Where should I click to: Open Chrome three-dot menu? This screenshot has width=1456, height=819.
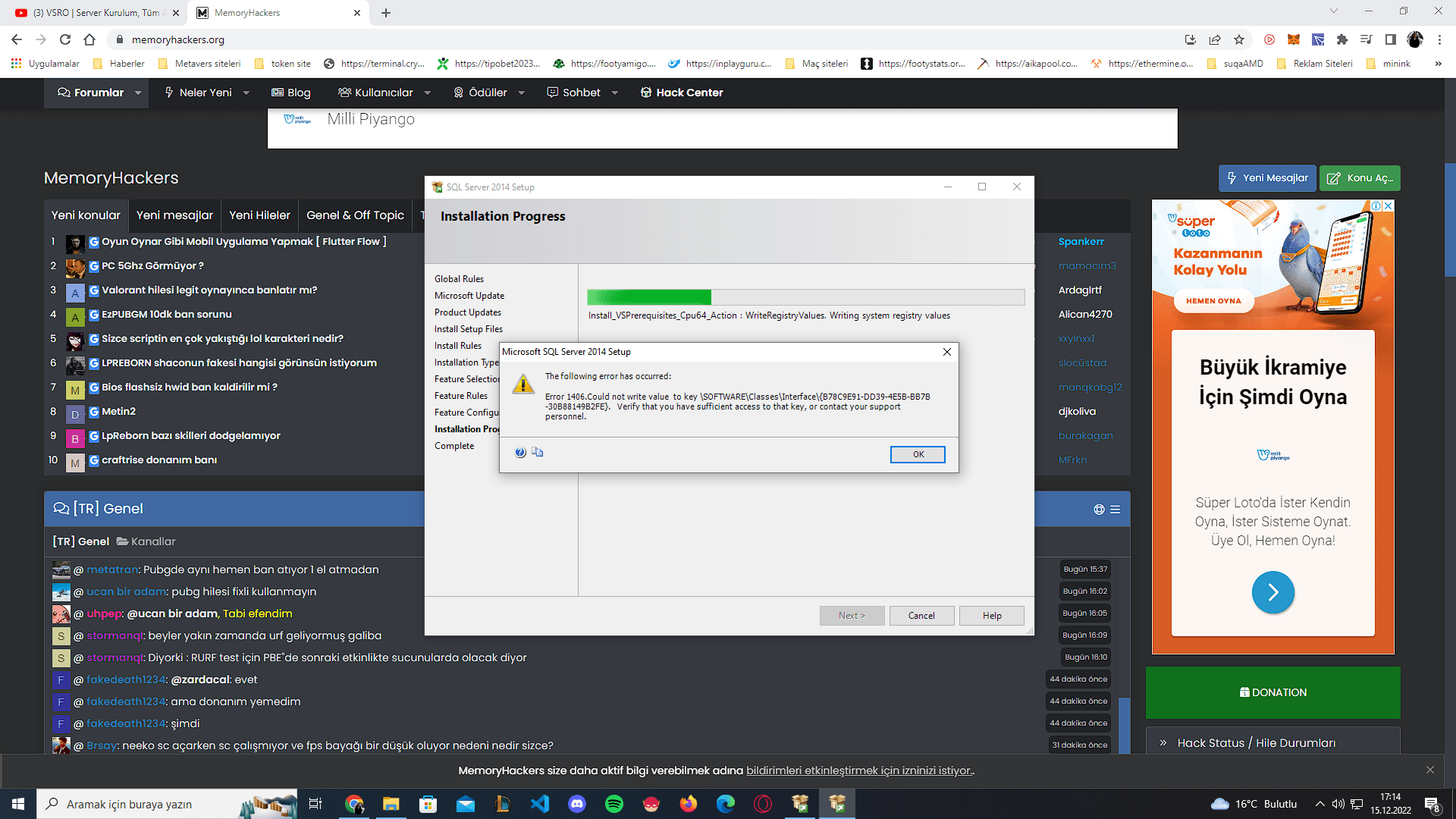pos(1439,39)
